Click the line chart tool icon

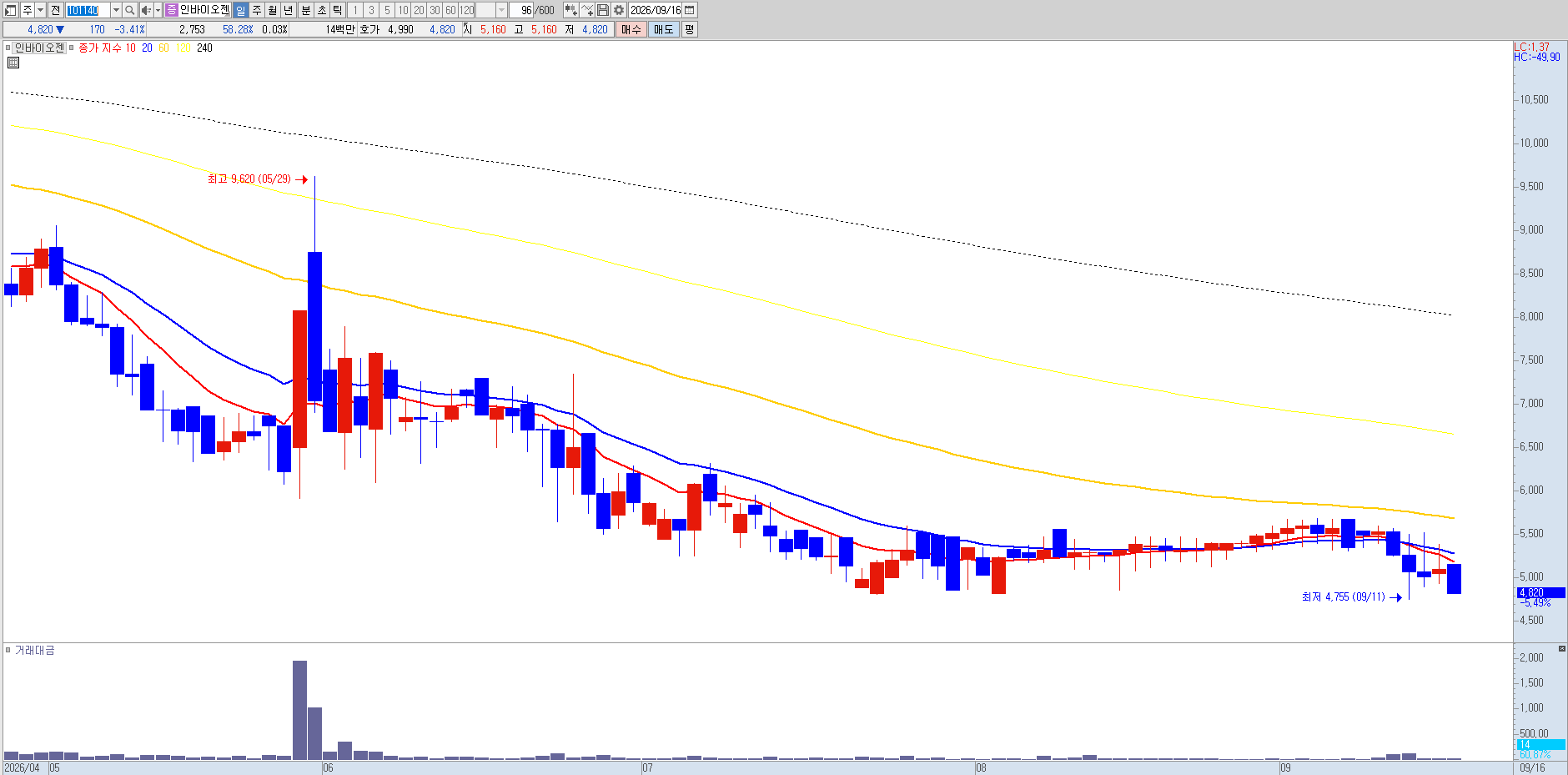(x=587, y=10)
